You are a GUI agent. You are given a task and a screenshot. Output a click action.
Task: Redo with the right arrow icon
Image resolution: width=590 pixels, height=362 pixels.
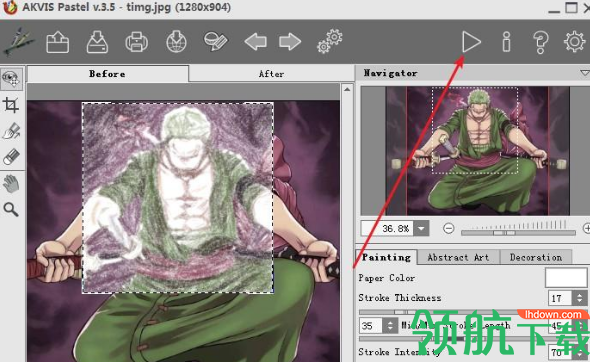(290, 41)
